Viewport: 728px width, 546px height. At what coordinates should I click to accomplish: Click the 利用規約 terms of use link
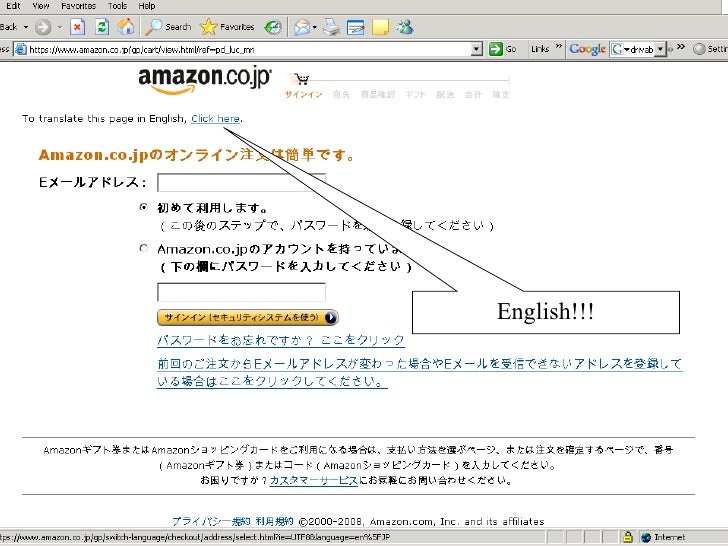(274, 521)
